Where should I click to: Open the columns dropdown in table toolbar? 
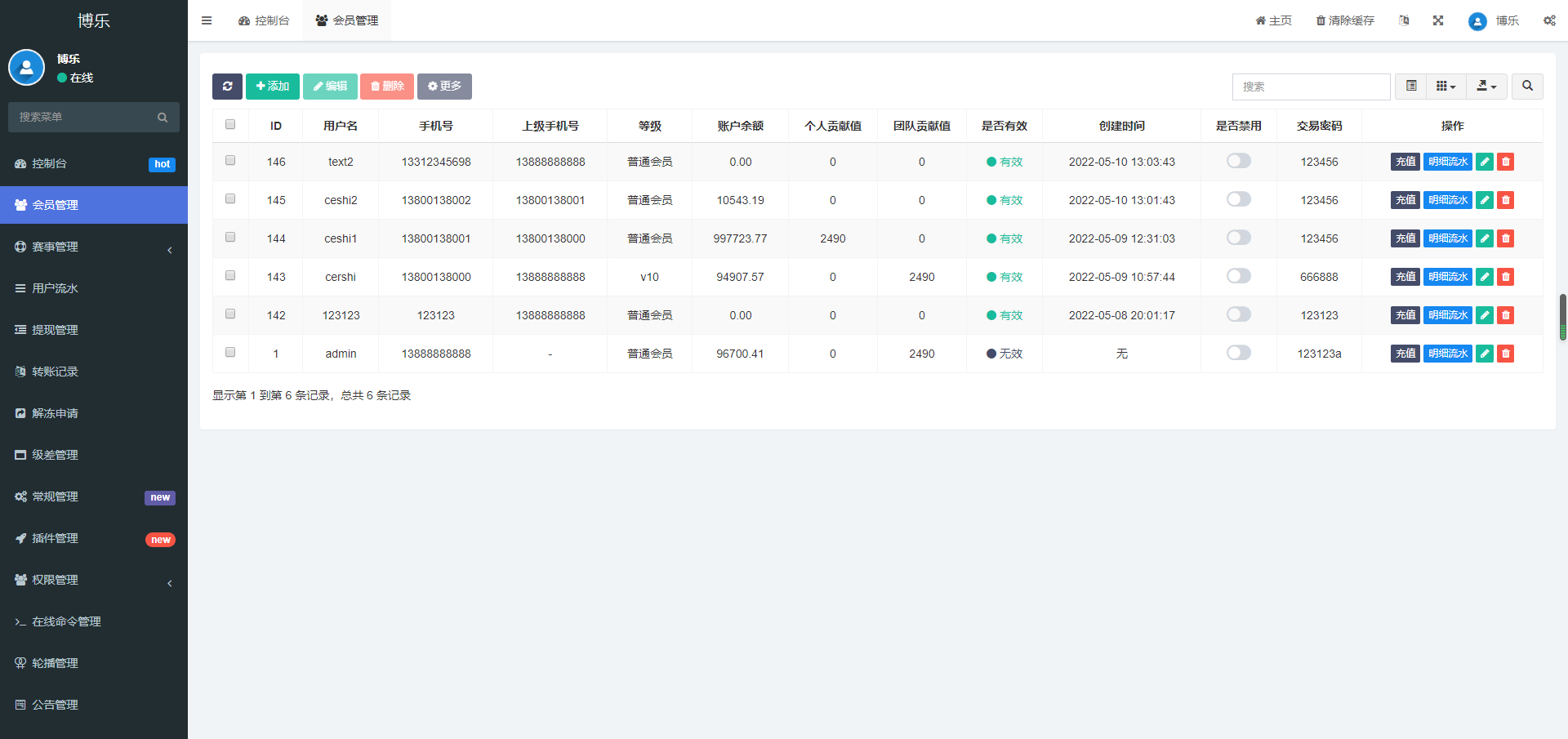pyautogui.click(x=1446, y=87)
